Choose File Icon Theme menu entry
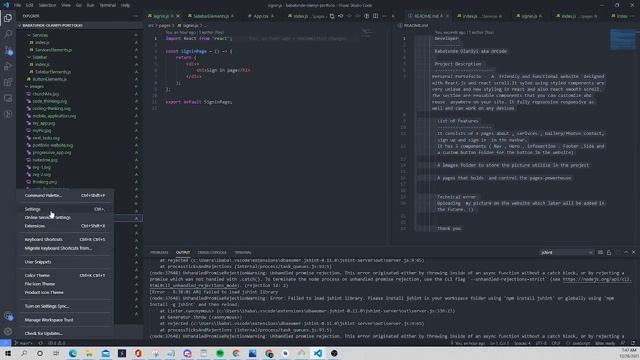Screen dimensions: 640x360 coord(64,284)
